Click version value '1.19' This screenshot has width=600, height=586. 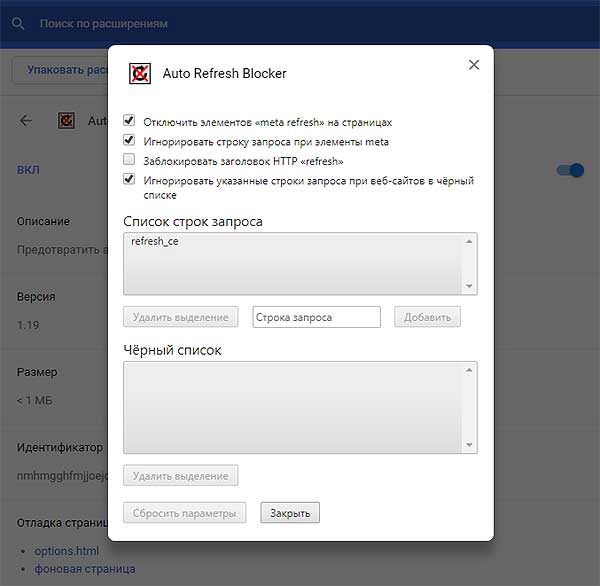pos(28,325)
